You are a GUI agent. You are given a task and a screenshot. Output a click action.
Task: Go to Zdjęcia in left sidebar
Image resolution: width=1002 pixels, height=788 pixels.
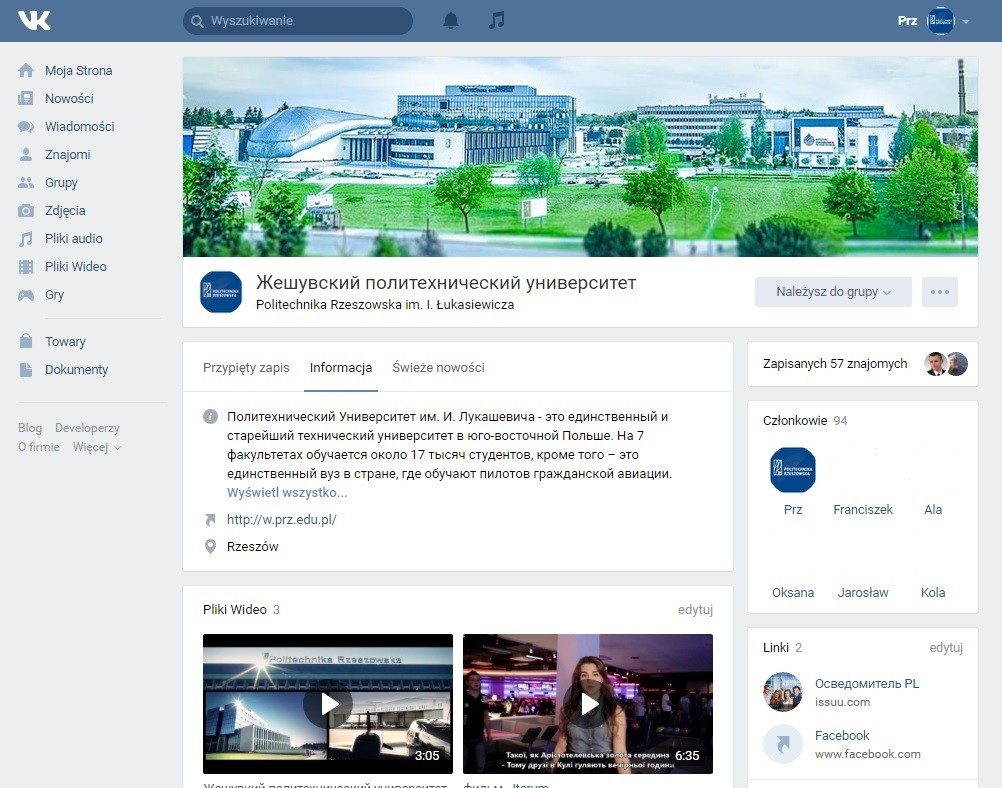(x=64, y=211)
